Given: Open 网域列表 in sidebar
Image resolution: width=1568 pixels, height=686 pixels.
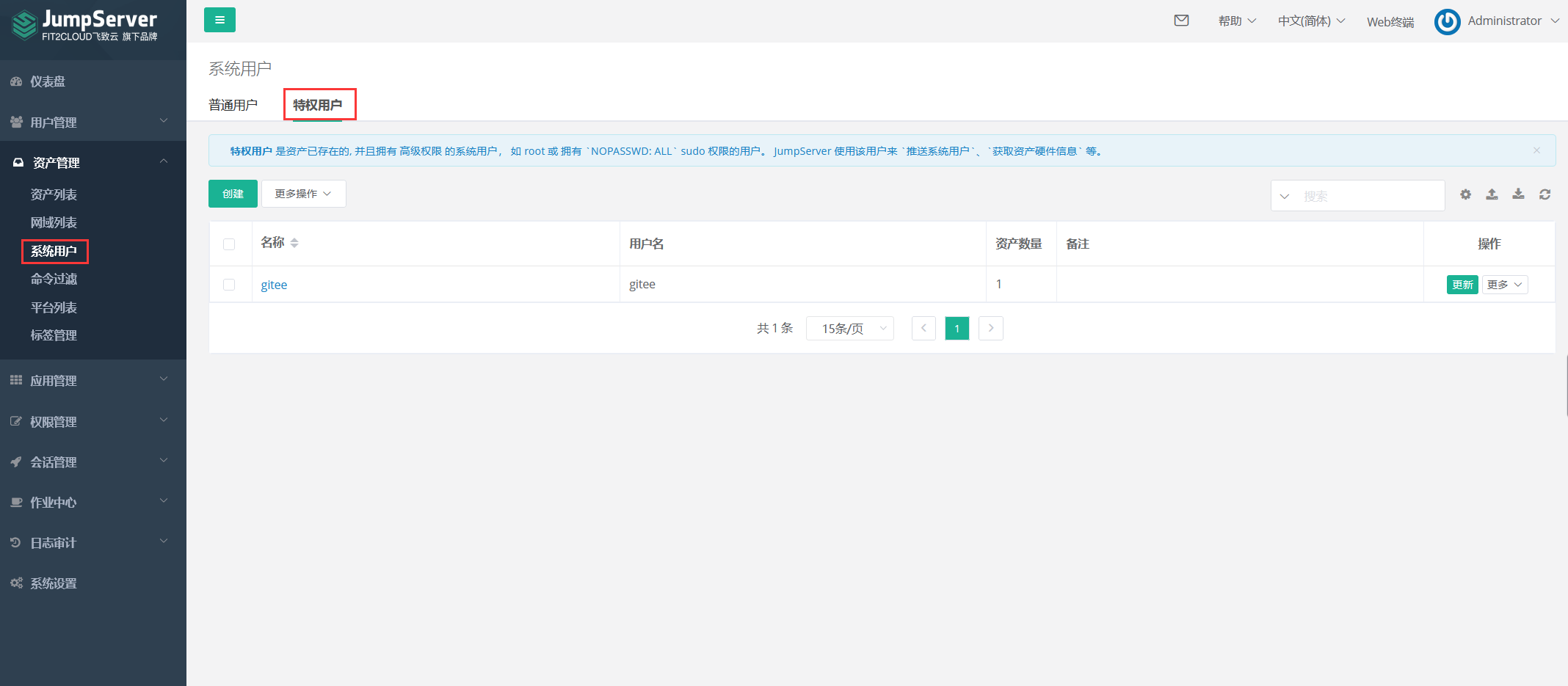Looking at the screenshot, I should [x=54, y=222].
